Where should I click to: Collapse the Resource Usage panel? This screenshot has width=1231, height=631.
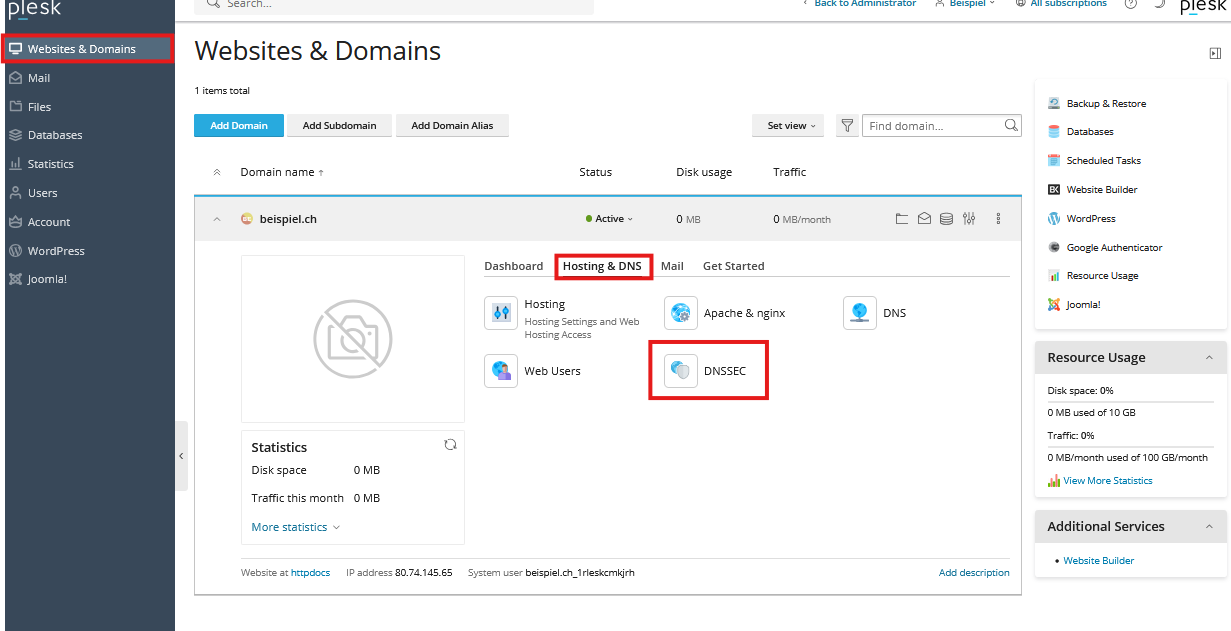[1209, 358]
